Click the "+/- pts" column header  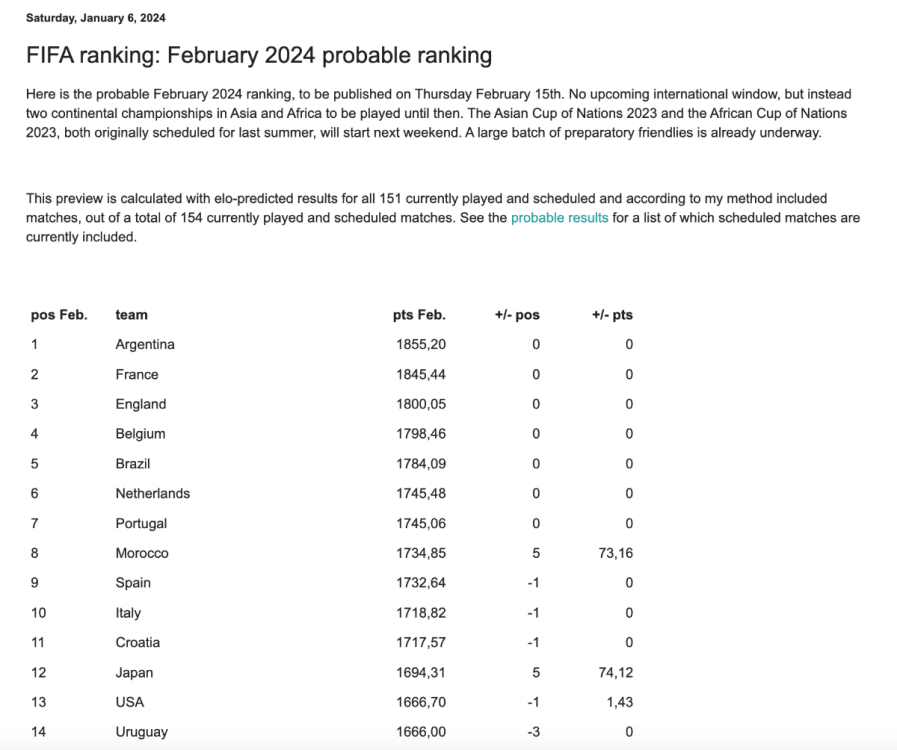click(612, 314)
